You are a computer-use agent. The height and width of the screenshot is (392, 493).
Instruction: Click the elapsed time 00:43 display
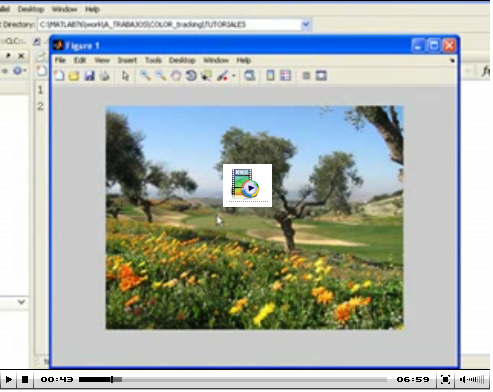pyautogui.click(x=57, y=379)
